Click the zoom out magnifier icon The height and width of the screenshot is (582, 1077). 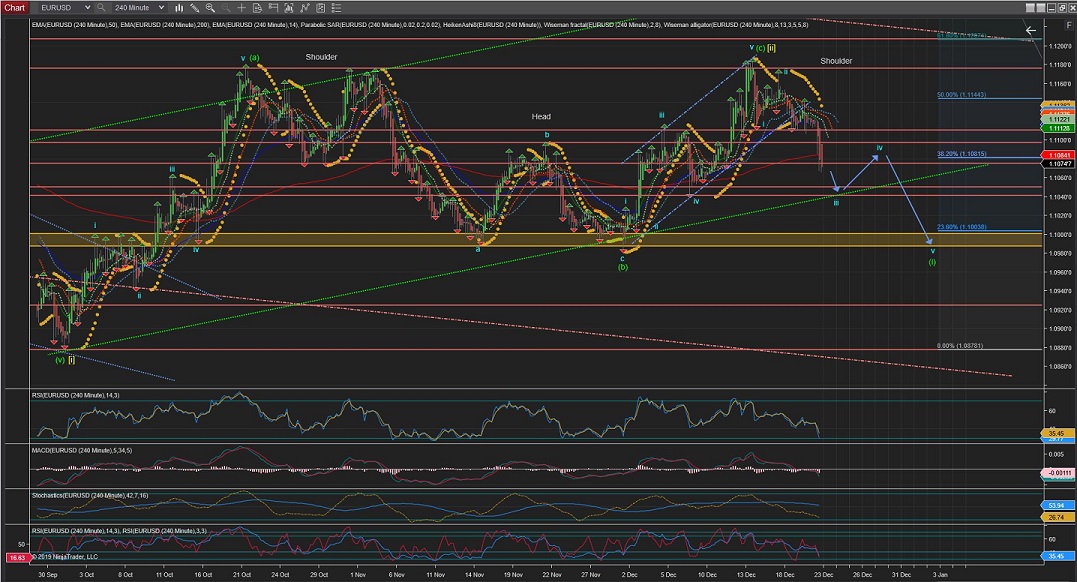click(225, 8)
